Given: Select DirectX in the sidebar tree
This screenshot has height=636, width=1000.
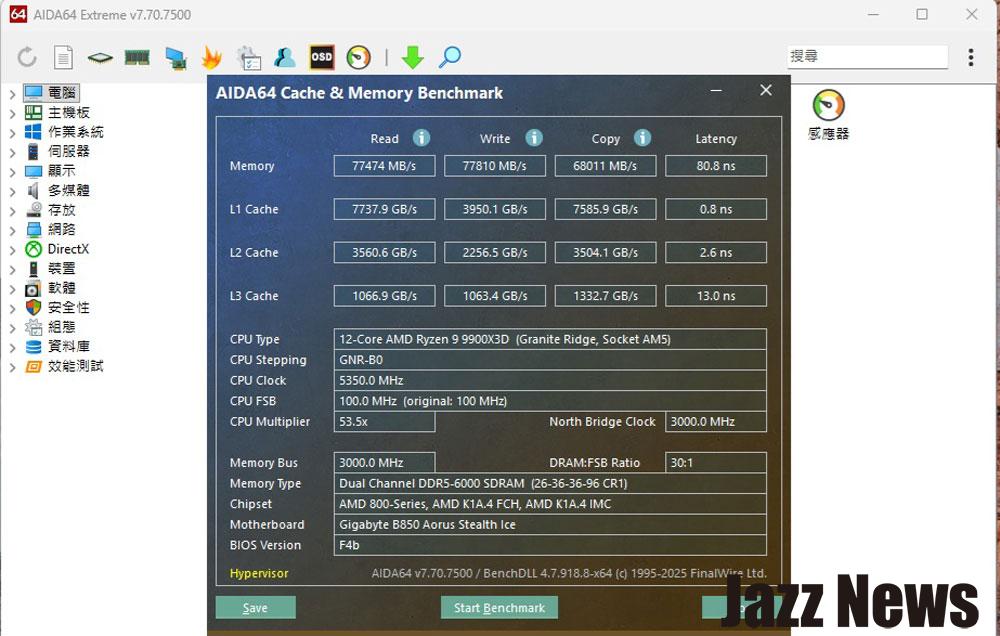Looking at the screenshot, I should click(x=68, y=249).
